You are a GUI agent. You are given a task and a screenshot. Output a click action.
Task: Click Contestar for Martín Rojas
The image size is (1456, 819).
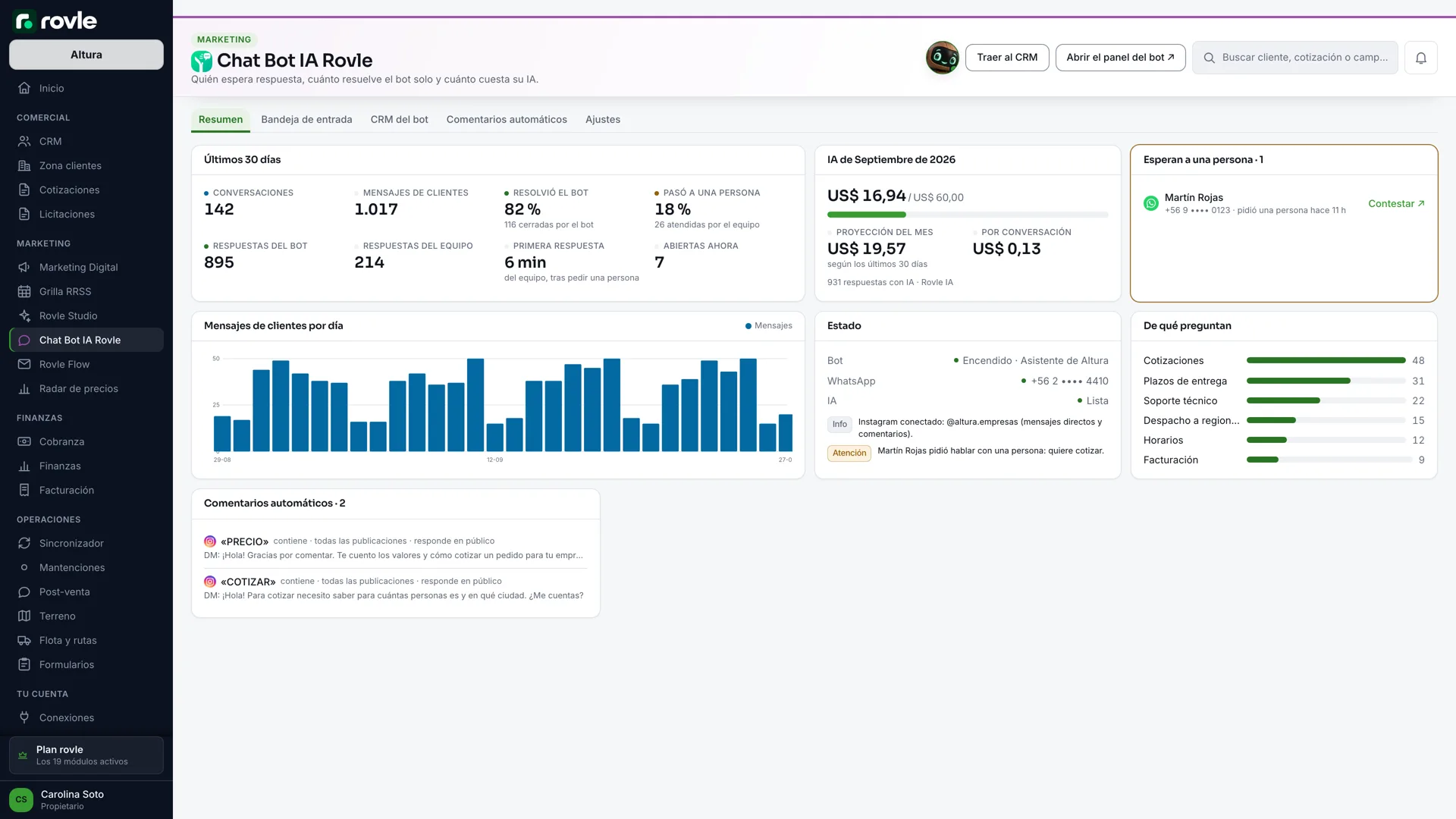pyautogui.click(x=1396, y=203)
